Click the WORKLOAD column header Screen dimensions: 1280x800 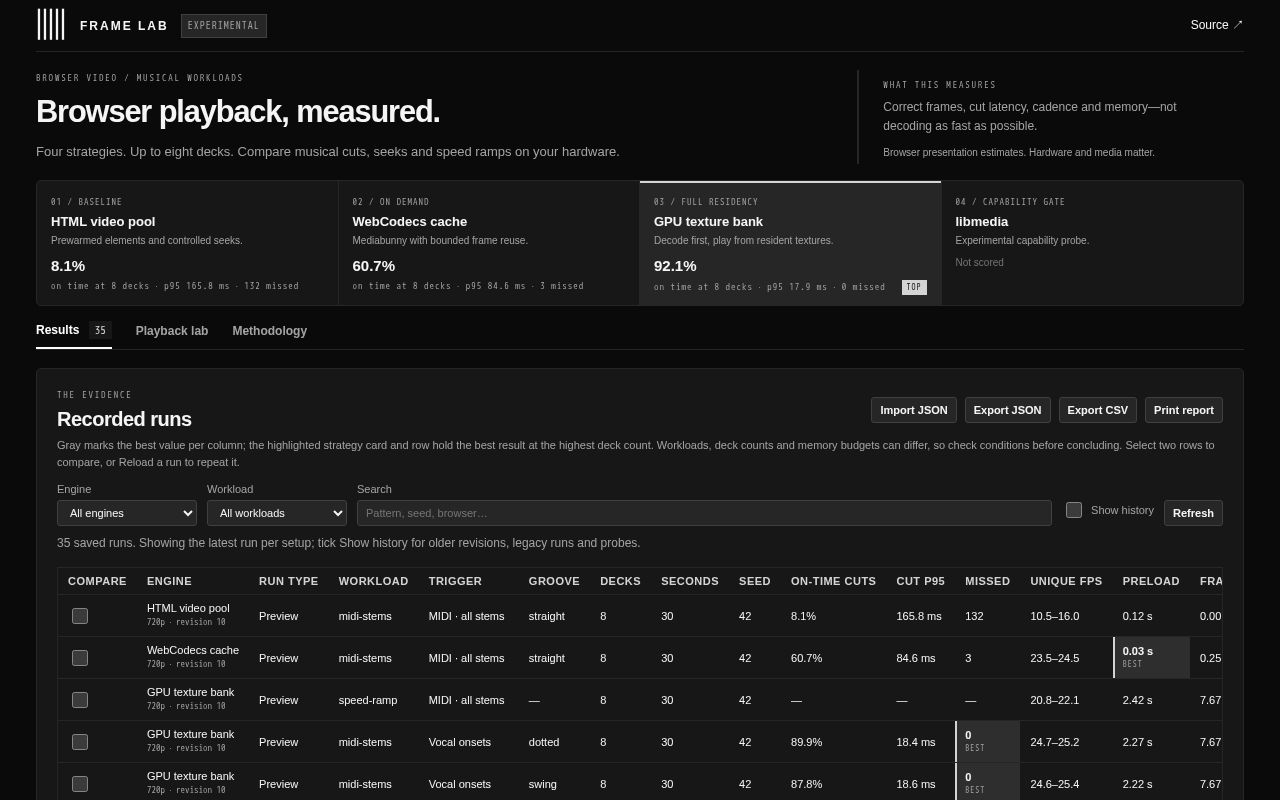click(373, 581)
